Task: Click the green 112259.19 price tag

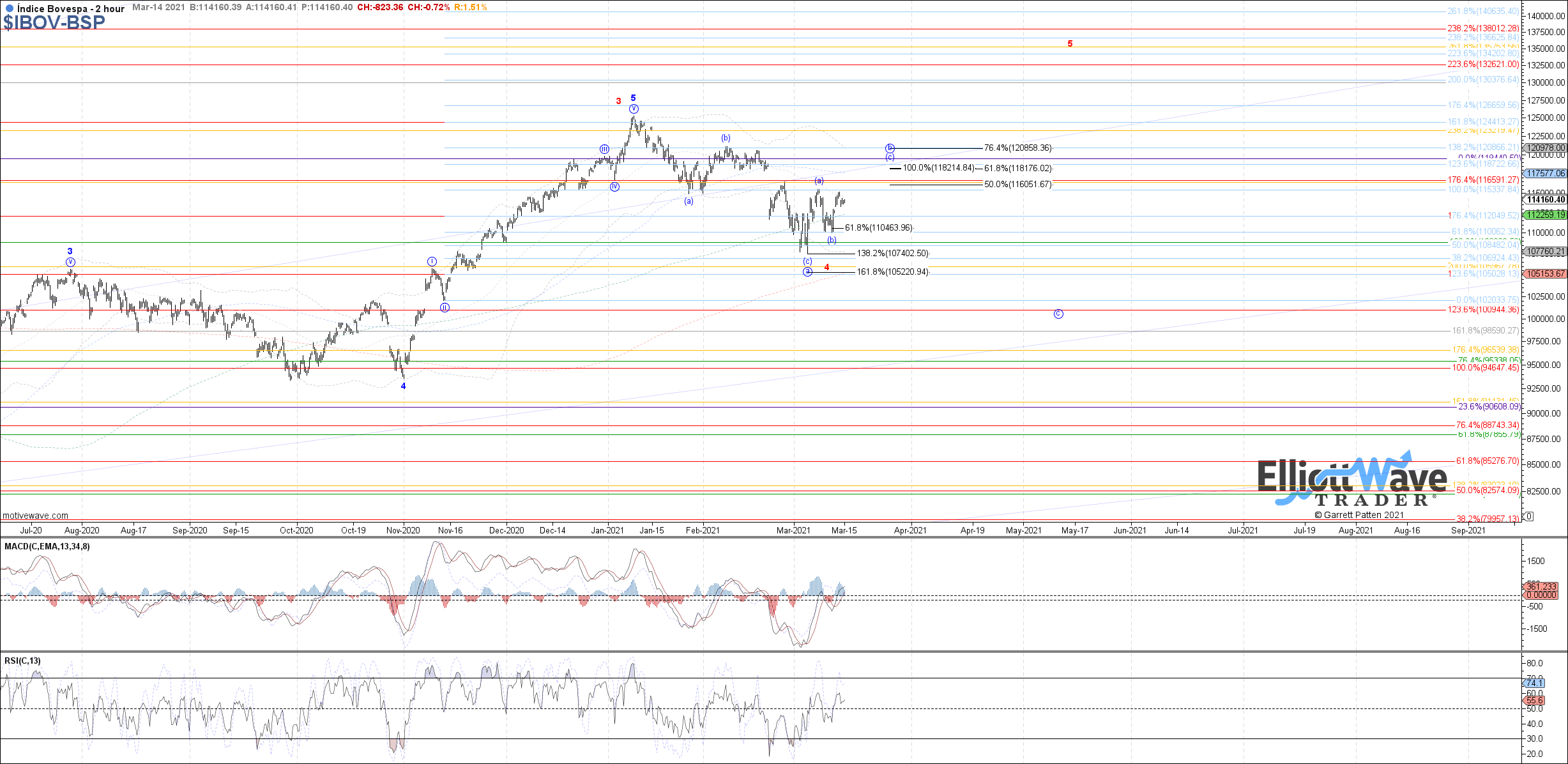Action: [1546, 215]
